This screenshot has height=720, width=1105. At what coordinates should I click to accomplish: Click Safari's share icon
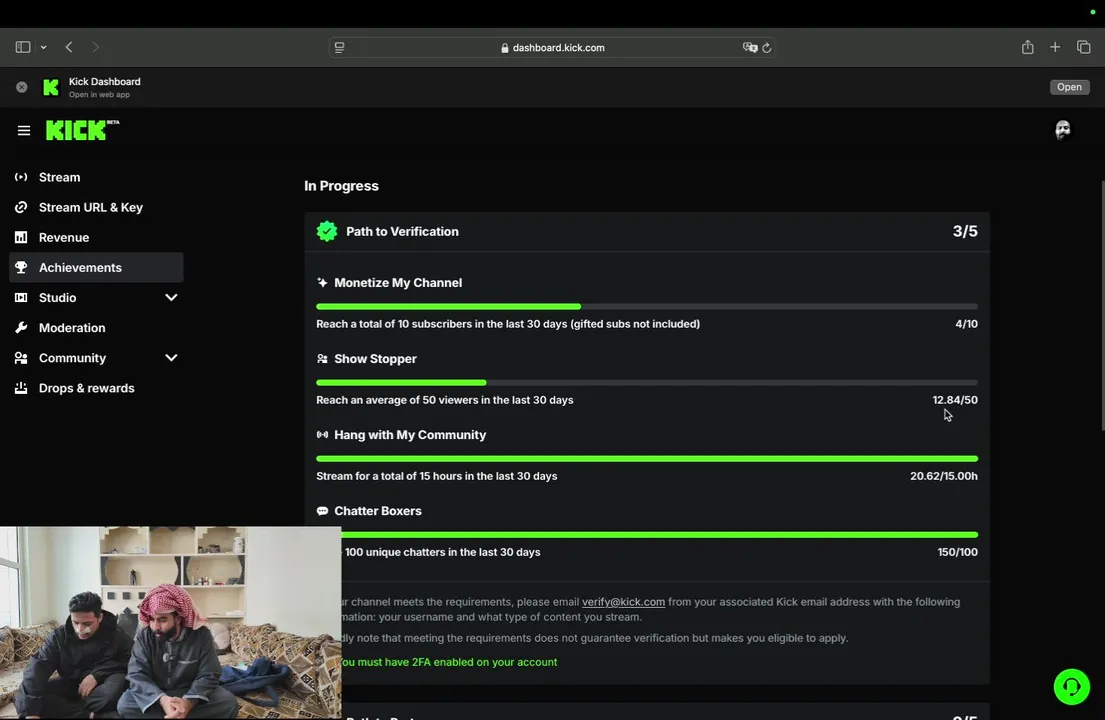pos(1027,47)
